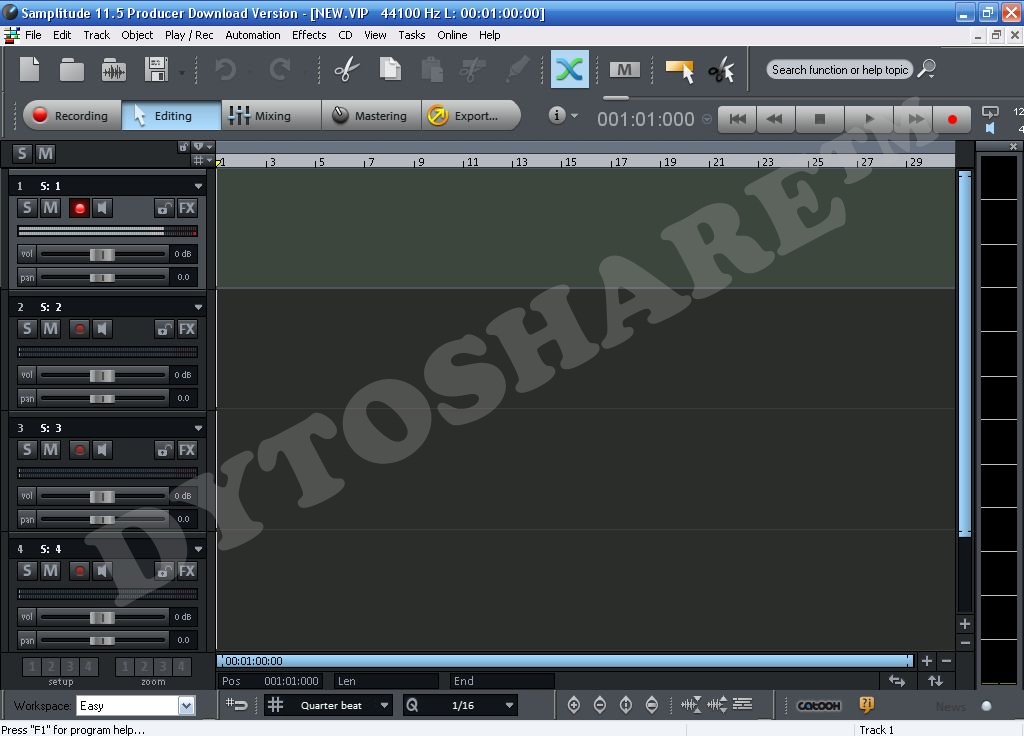This screenshot has height=736, width=1024.
Task: Disarm record on track 1
Action: click(x=80, y=208)
